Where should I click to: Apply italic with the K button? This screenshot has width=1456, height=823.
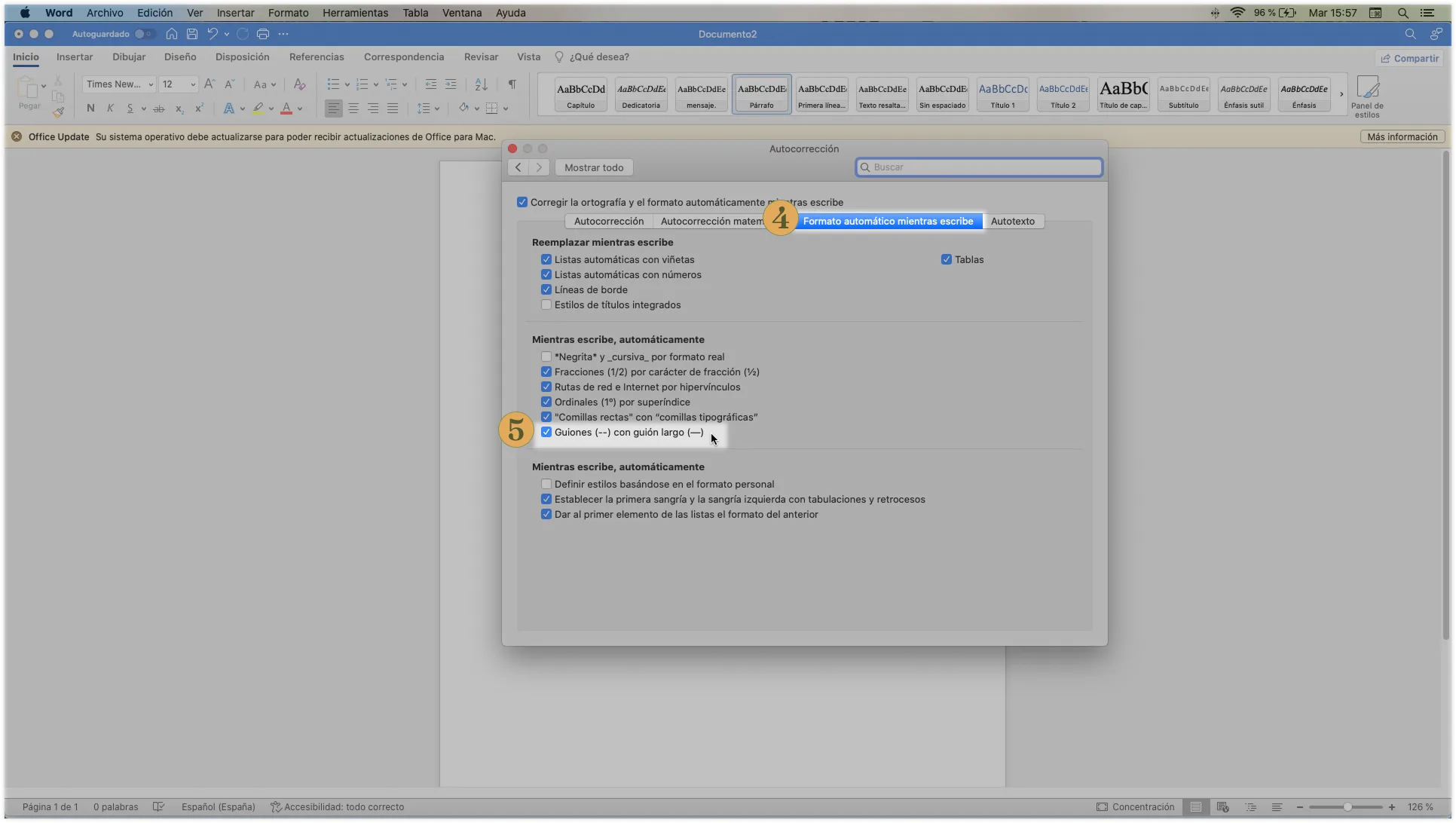pos(110,109)
